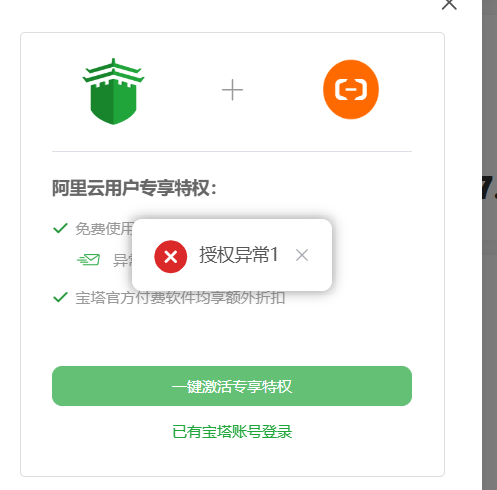Click the 阿里云用户专享特权 heading

tap(134, 188)
